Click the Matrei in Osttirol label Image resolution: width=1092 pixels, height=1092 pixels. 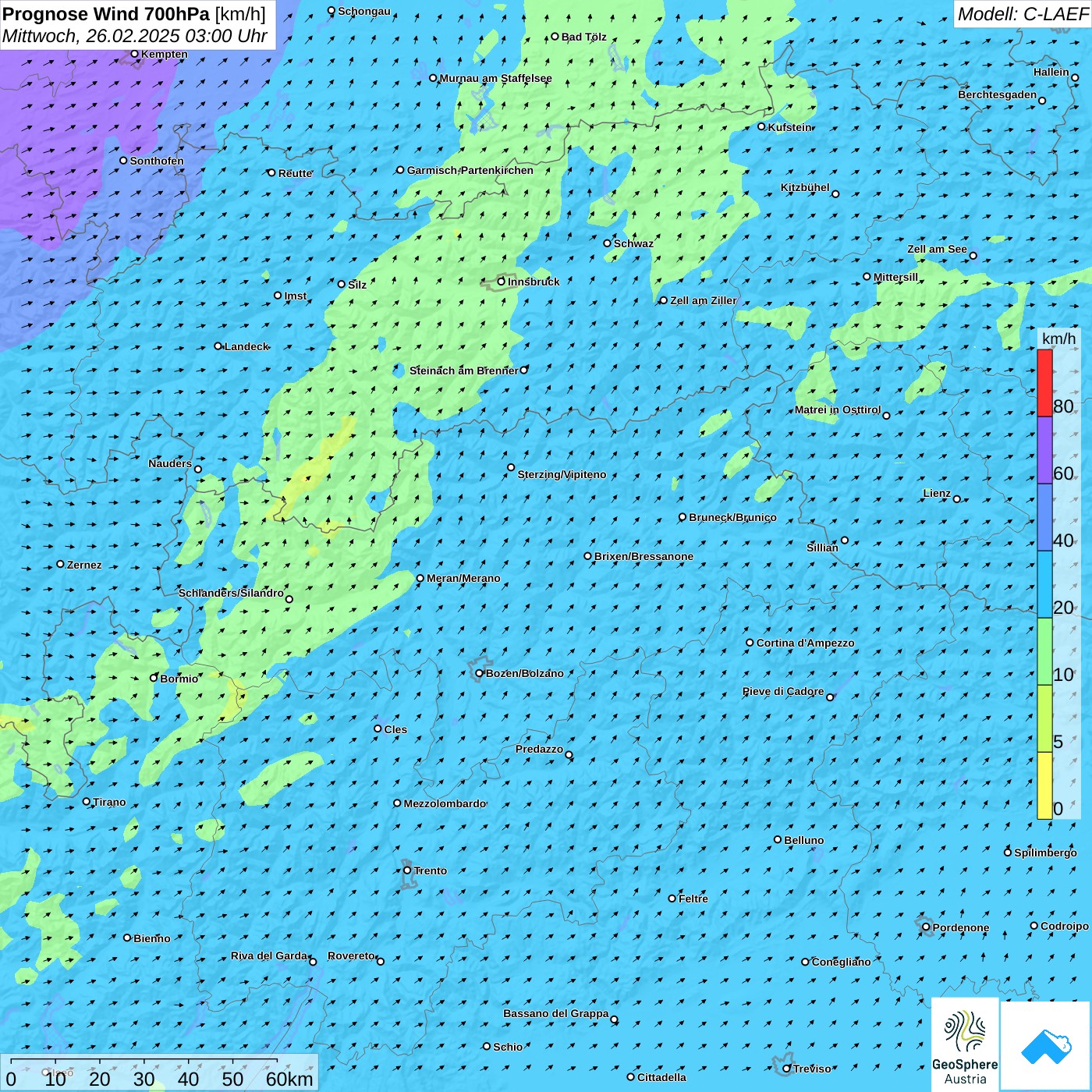click(x=838, y=409)
